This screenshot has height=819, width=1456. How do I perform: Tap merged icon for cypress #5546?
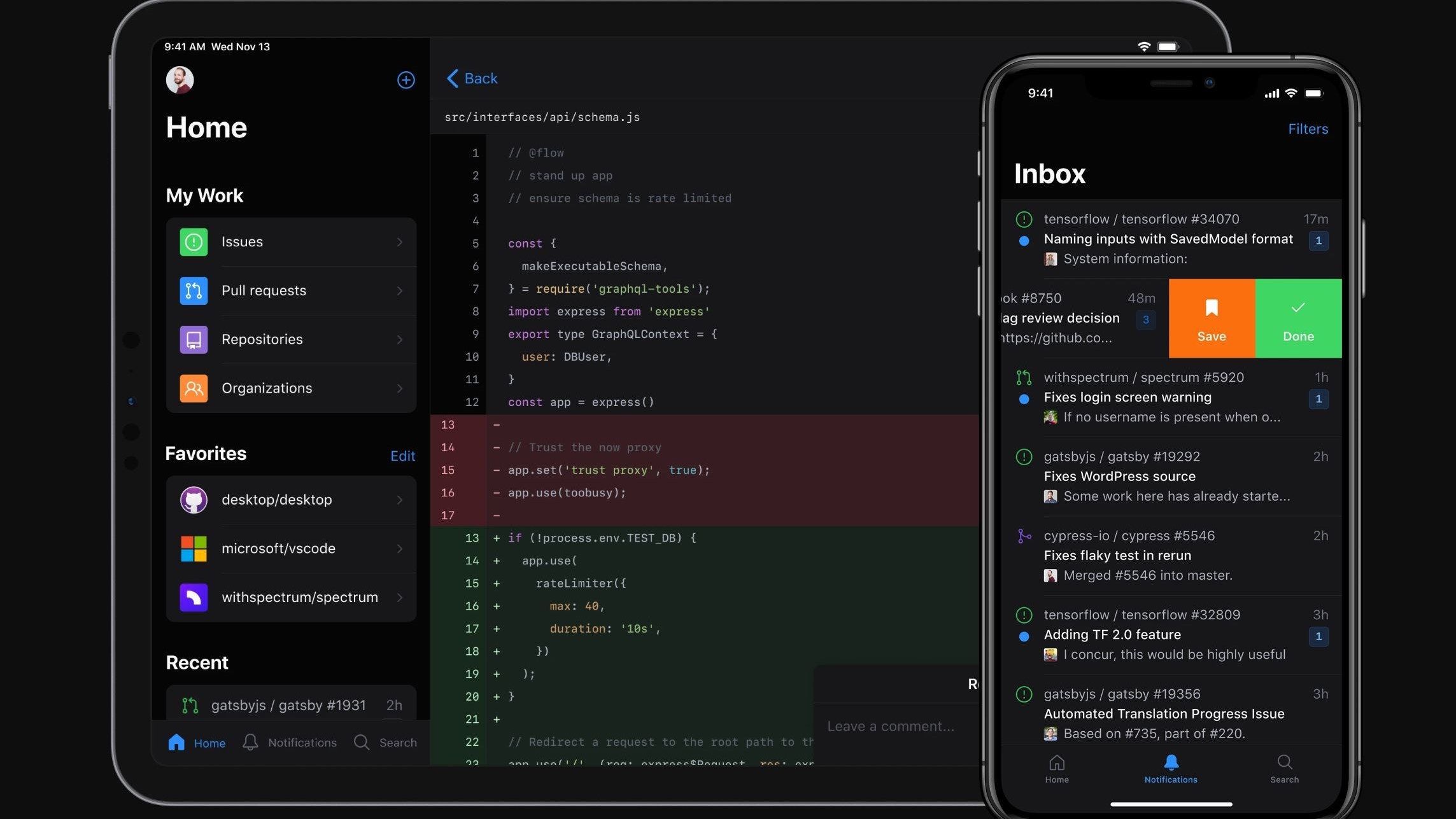(x=1024, y=536)
